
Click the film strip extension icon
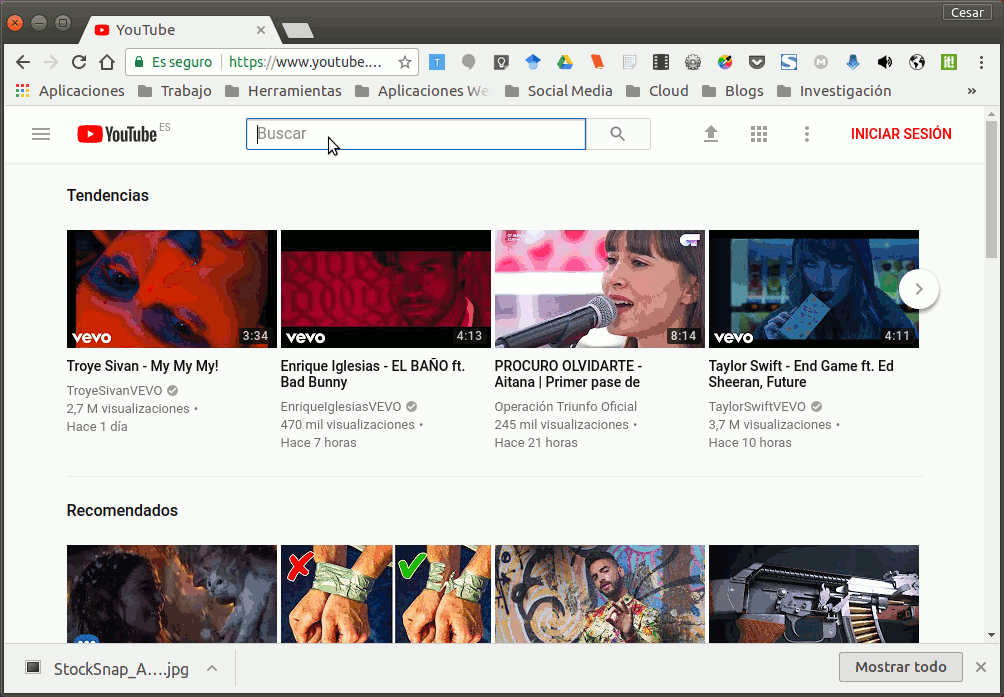pos(661,62)
